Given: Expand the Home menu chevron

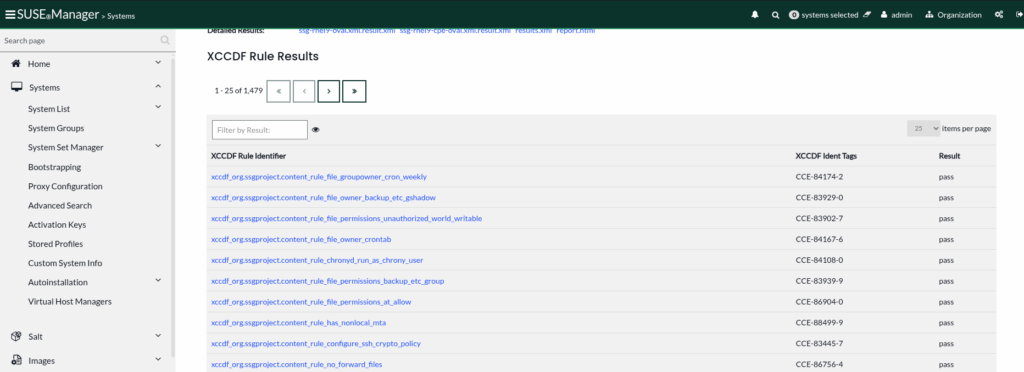Looking at the screenshot, I should 158,63.
